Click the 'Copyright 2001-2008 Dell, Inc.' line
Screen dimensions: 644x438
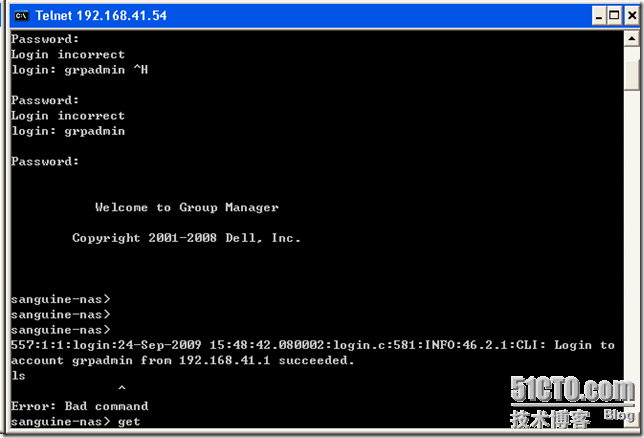pyautogui.click(x=186, y=238)
